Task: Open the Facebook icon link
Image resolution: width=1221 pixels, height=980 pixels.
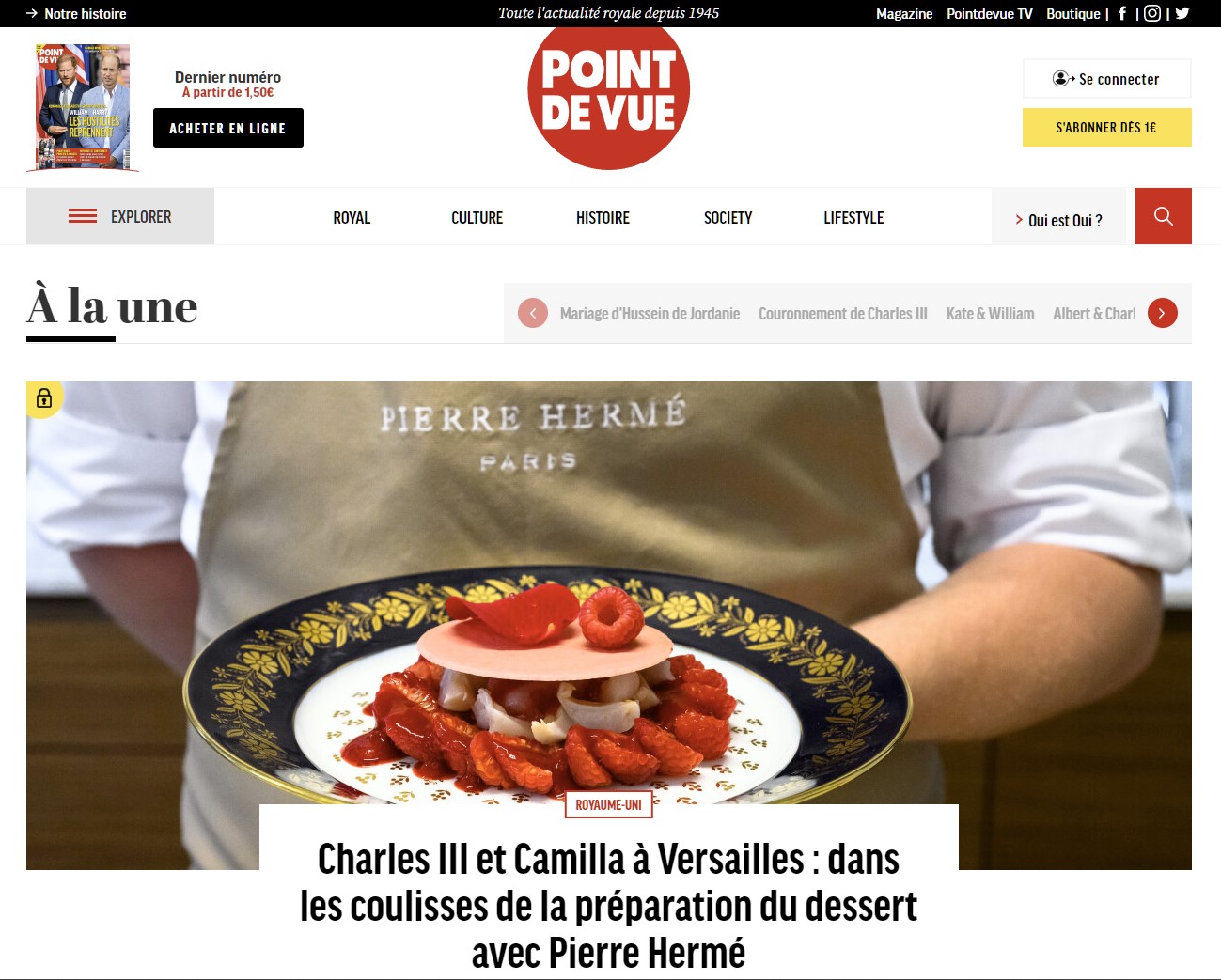Action: click(1121, 13)
